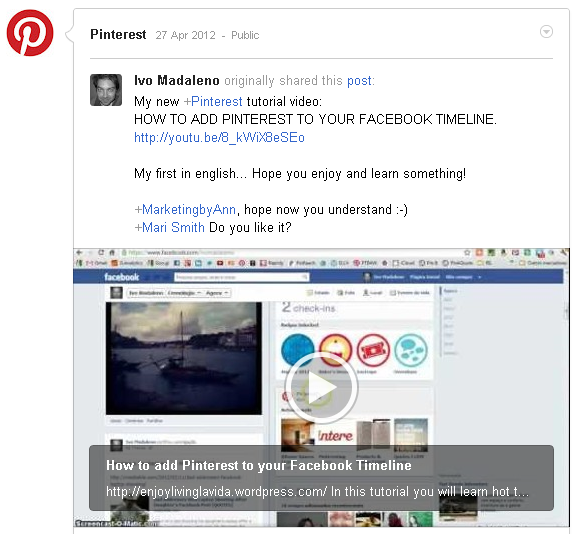The image size is (574, 534).
Task: Click the facebook logo in video preview
Action: click(122, 277)
